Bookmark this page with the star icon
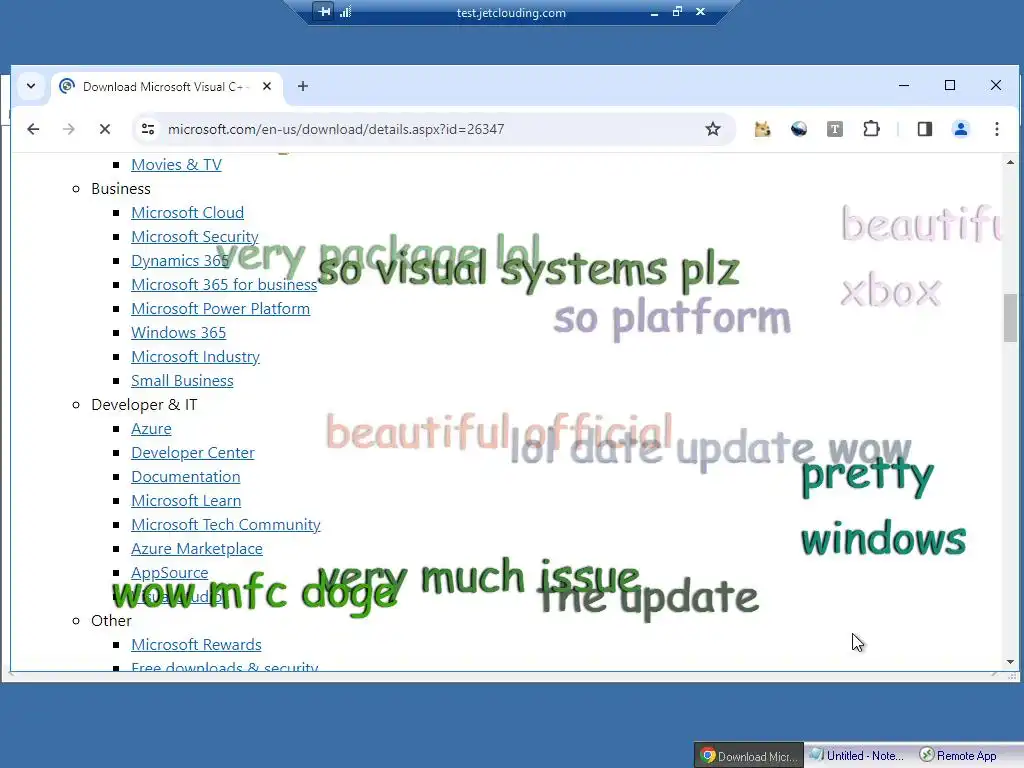Screen dimensions: 1024x768 pos(712,129)
